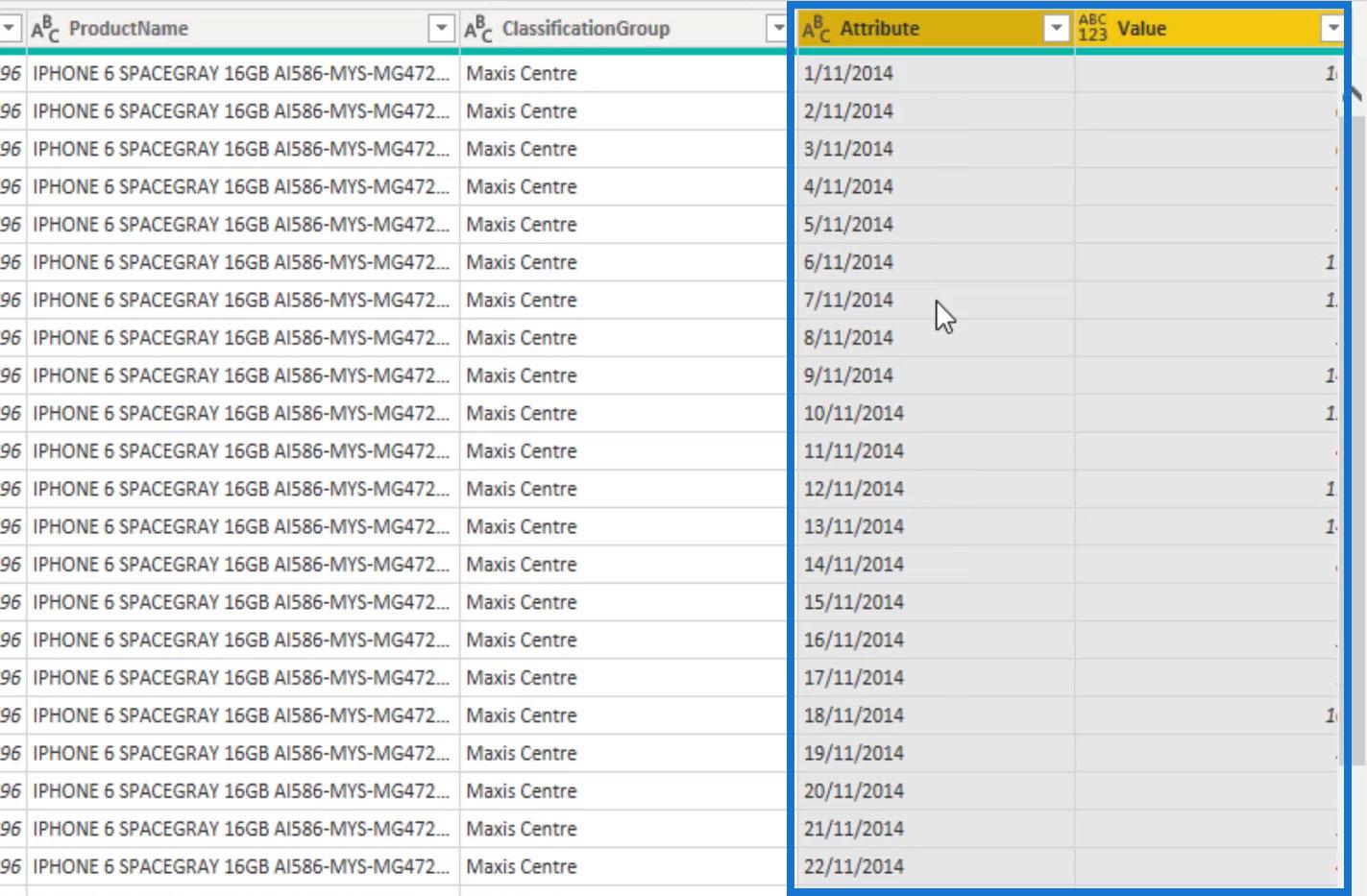Viewport: 1367px width, 896px height.
Task: Select the ClassificationGroup column header
Action: coord(624,29)
